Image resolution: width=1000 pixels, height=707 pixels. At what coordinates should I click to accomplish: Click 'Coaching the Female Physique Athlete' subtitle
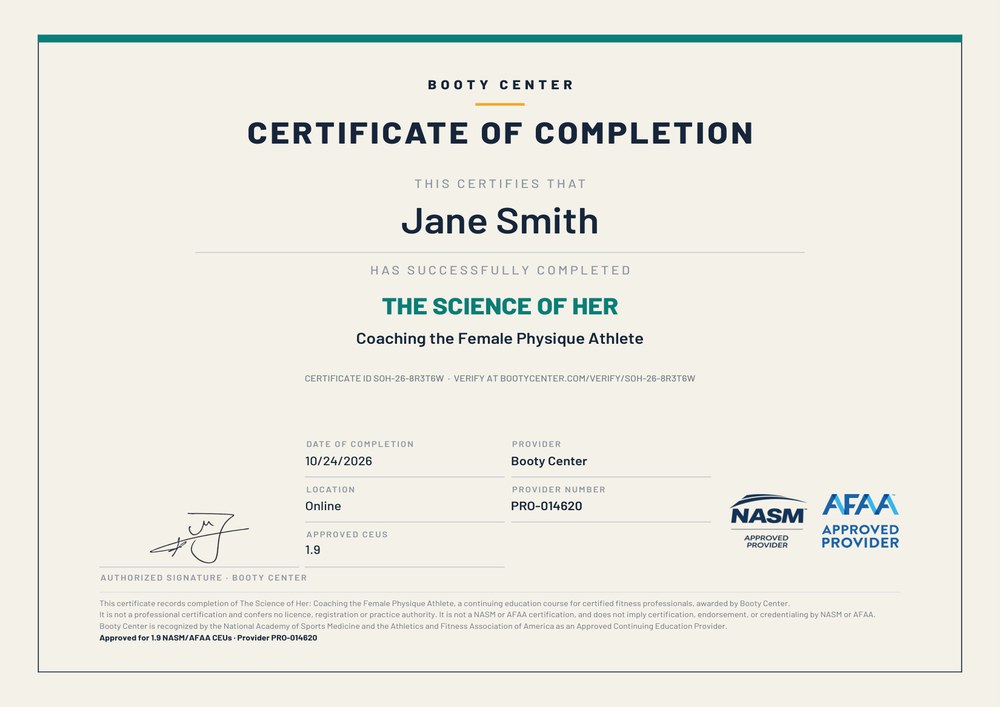[499, 339]
